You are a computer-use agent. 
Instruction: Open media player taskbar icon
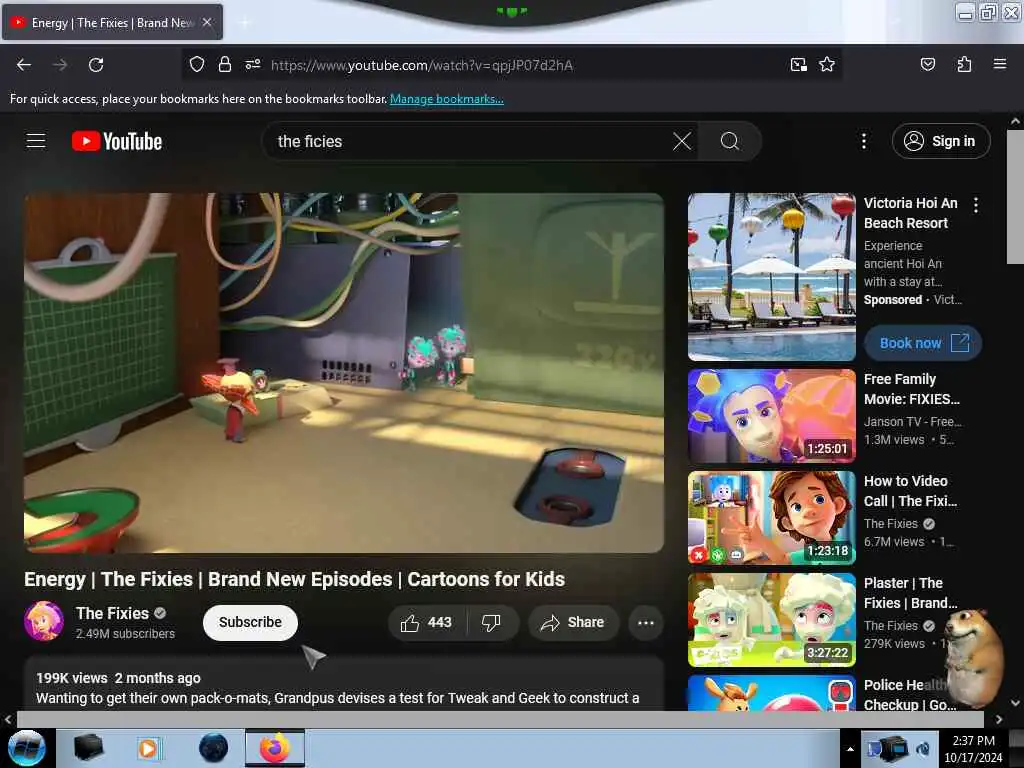(x=148, y=748)
